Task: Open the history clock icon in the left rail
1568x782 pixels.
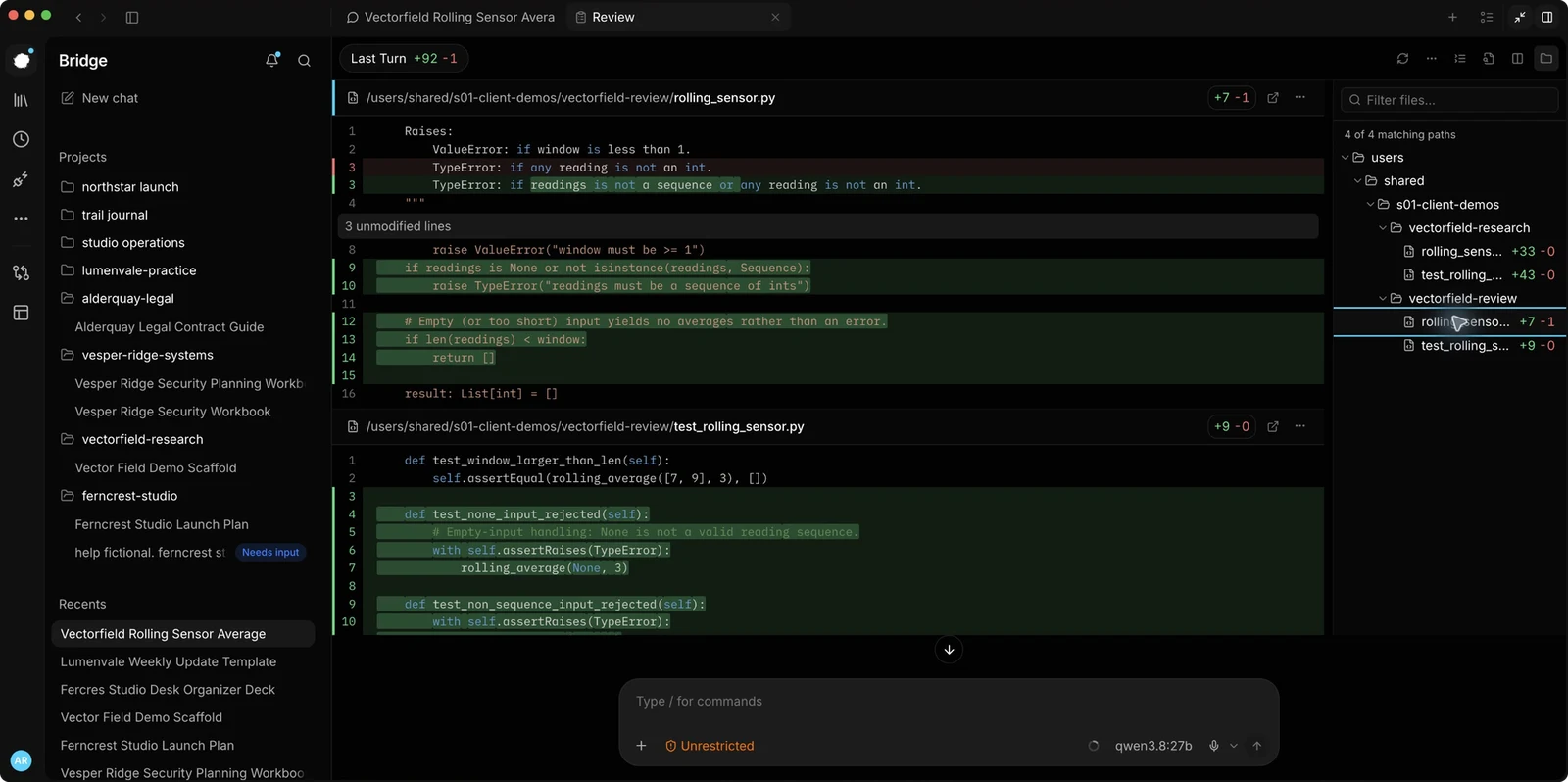Action: click(21, 139)
